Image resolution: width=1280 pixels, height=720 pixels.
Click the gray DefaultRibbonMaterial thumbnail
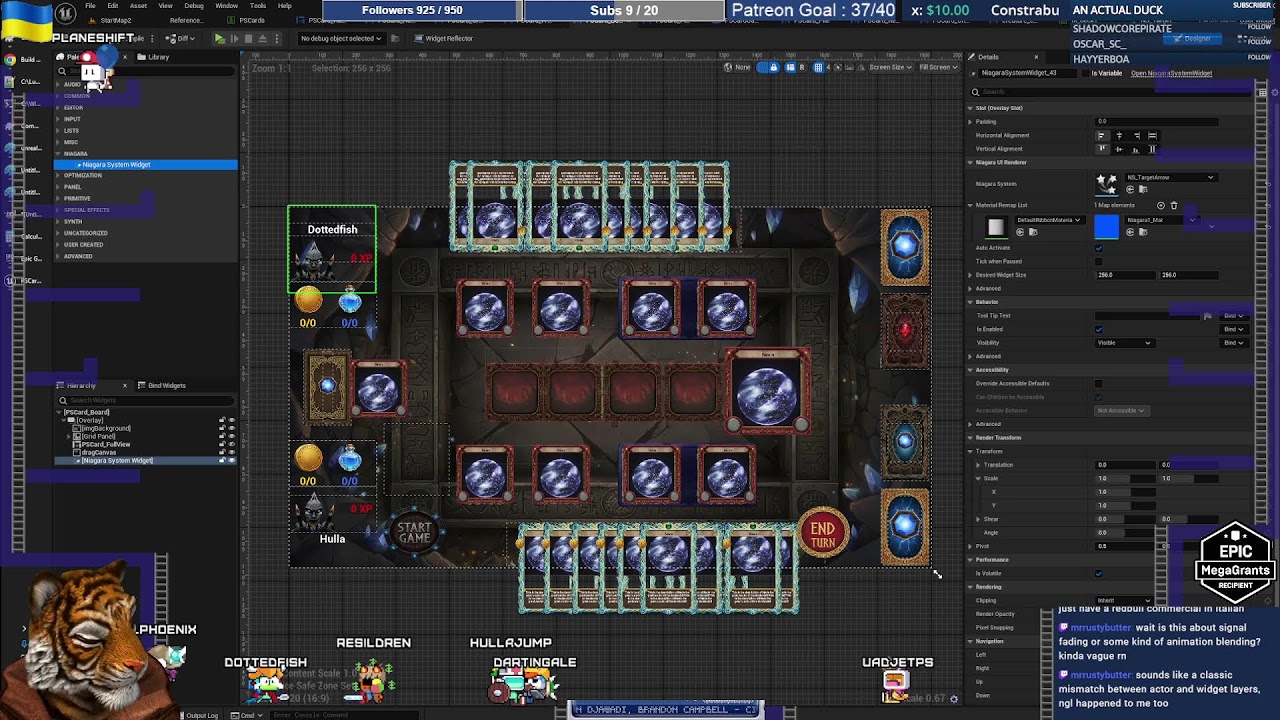tap(995, 227)
